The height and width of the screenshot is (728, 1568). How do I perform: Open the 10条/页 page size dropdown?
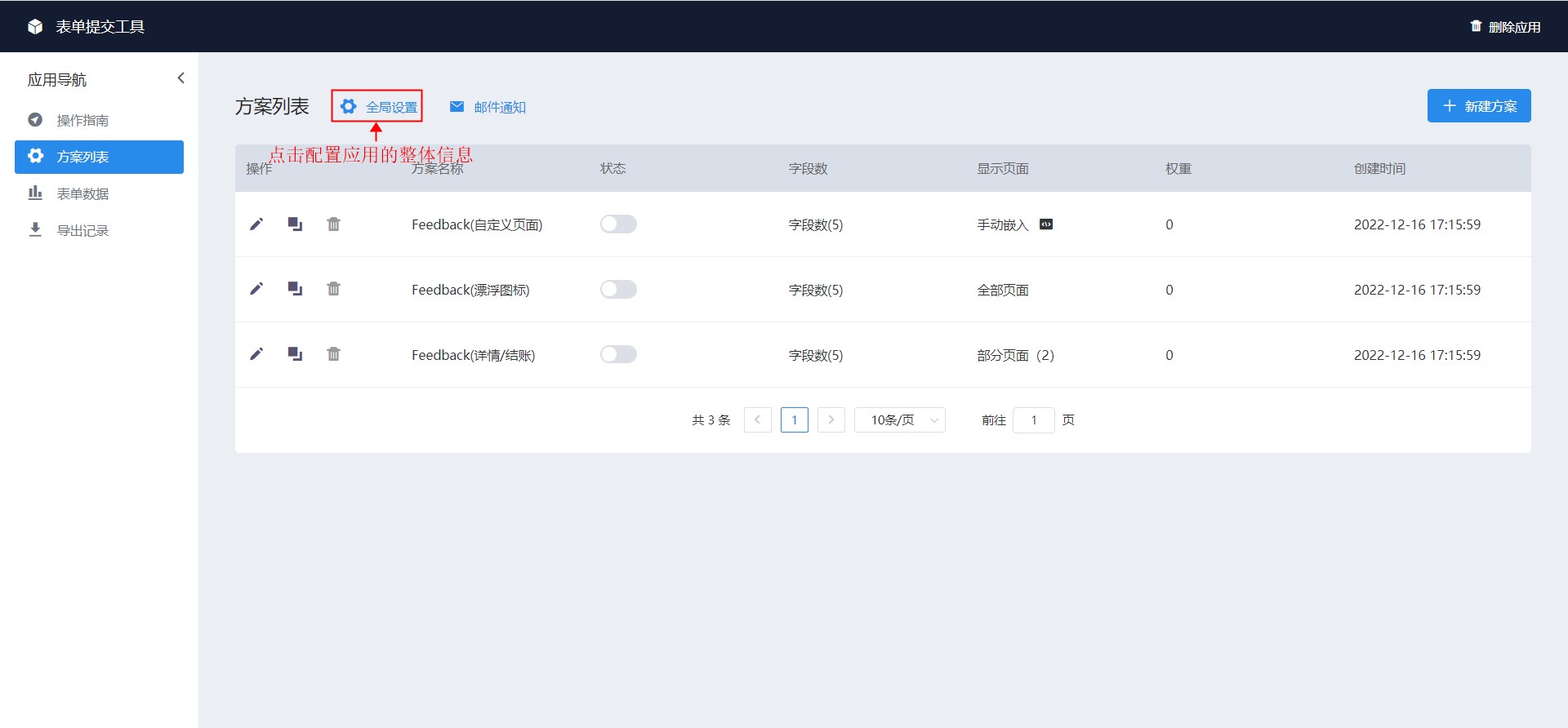[900, 419]
